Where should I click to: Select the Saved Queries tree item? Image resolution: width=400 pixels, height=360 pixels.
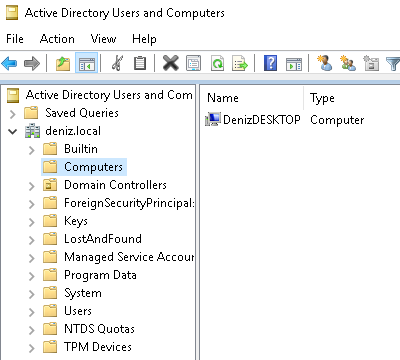(x=82, y=113)
